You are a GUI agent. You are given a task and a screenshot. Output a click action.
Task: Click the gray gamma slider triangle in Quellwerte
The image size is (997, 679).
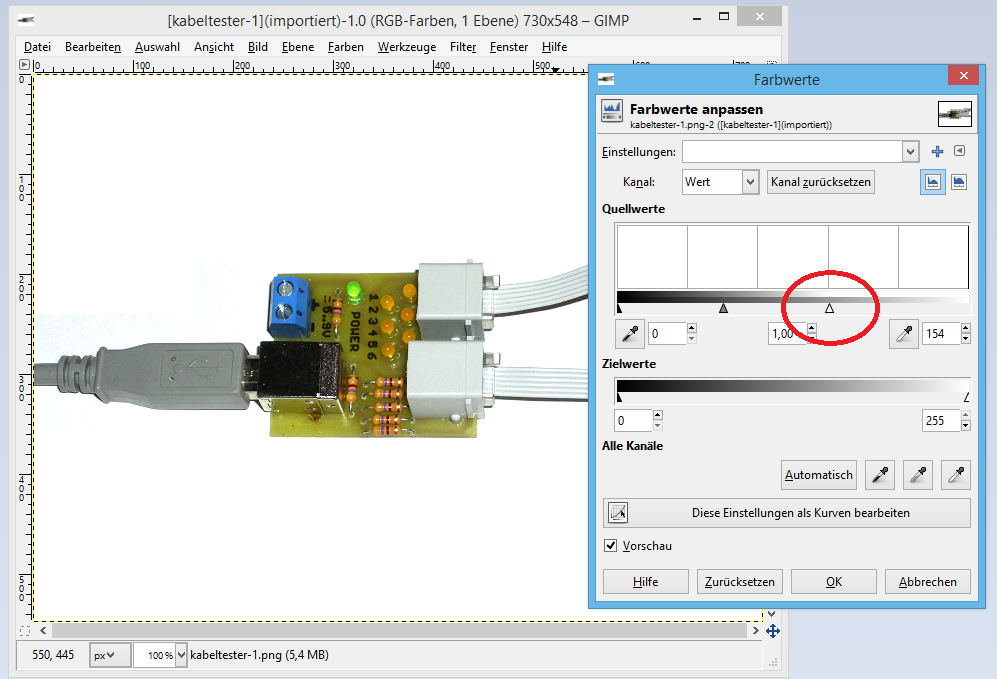pos(723,308)
